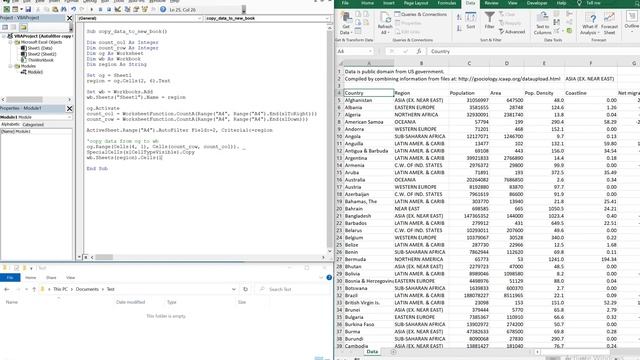Click the (Name) Module1 property row
The height and width of the screenshot is (360, 640).
tap(36, 131)
